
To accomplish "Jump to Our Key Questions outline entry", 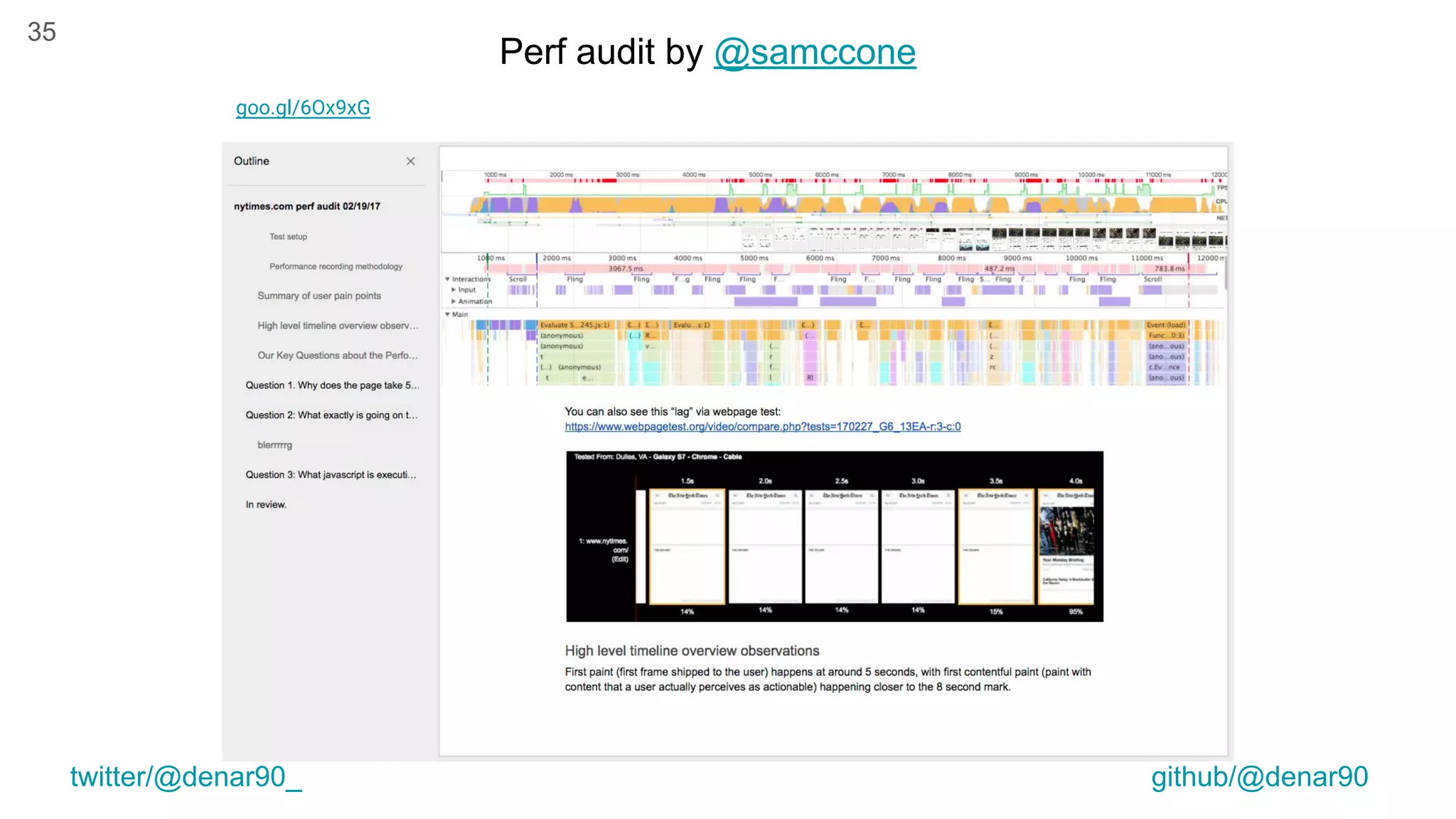I will point(338,355).
